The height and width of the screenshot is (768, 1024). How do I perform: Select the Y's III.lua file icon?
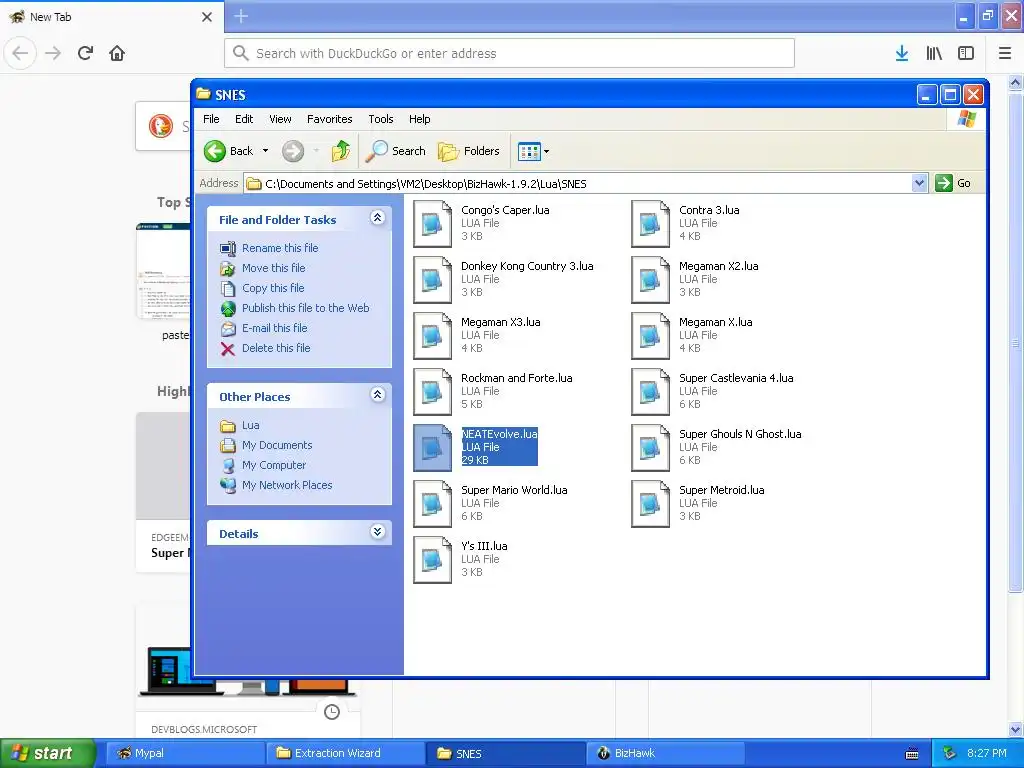pyautogui.click(x=432, y=560)
